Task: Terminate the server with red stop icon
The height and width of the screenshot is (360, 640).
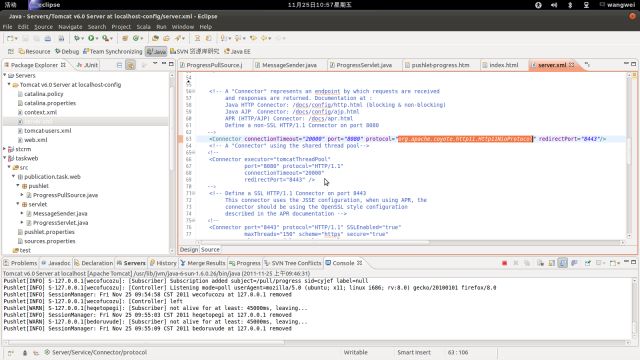Action: pyautogui.click(x=504, y=263)
